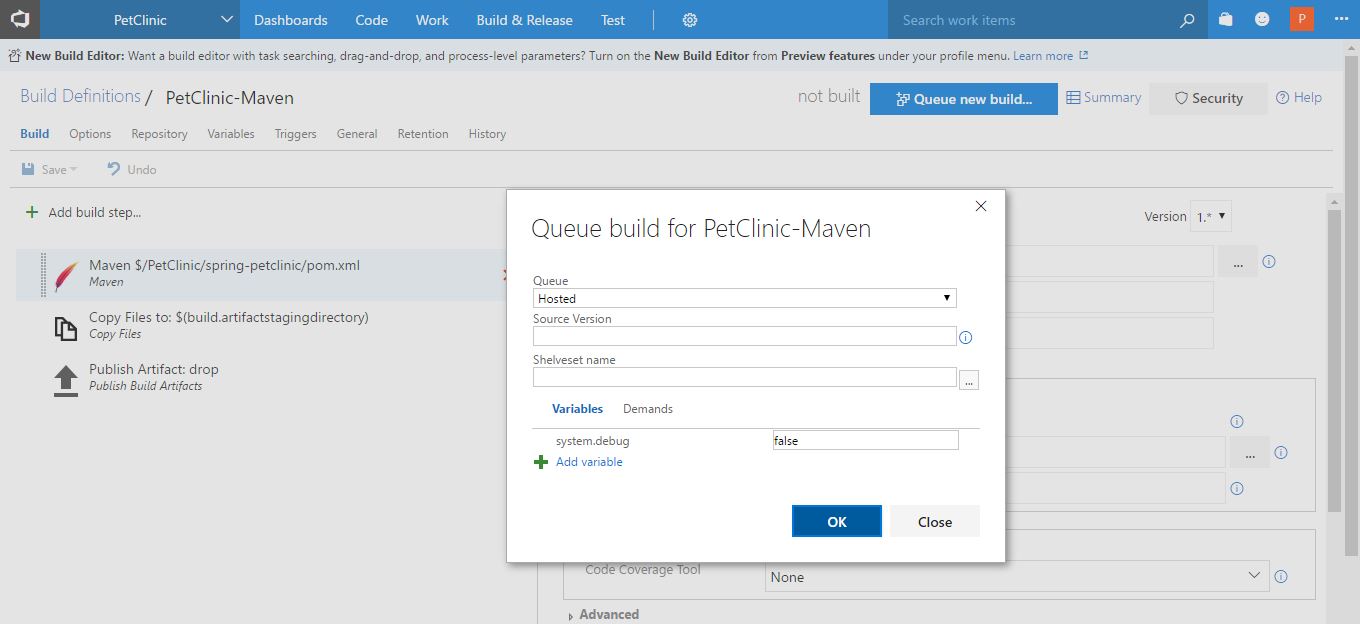Click the green plus next to Add variable
Screen dimensions: 1360x624
[x=541, y=462]
